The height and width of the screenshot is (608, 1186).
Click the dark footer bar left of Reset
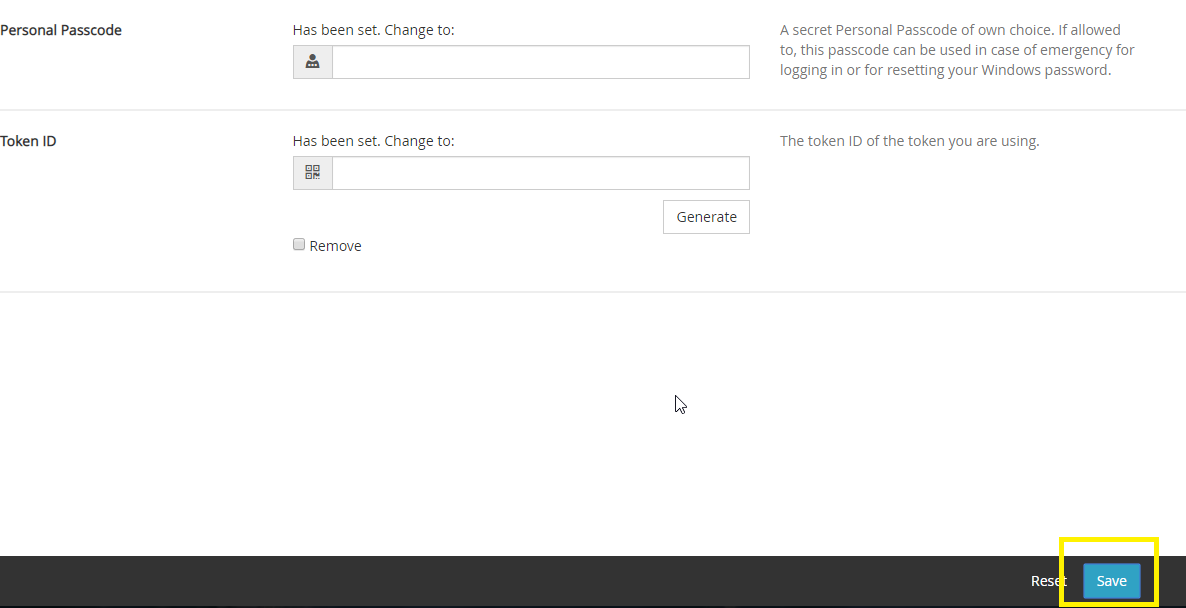(x=514, y=581)
